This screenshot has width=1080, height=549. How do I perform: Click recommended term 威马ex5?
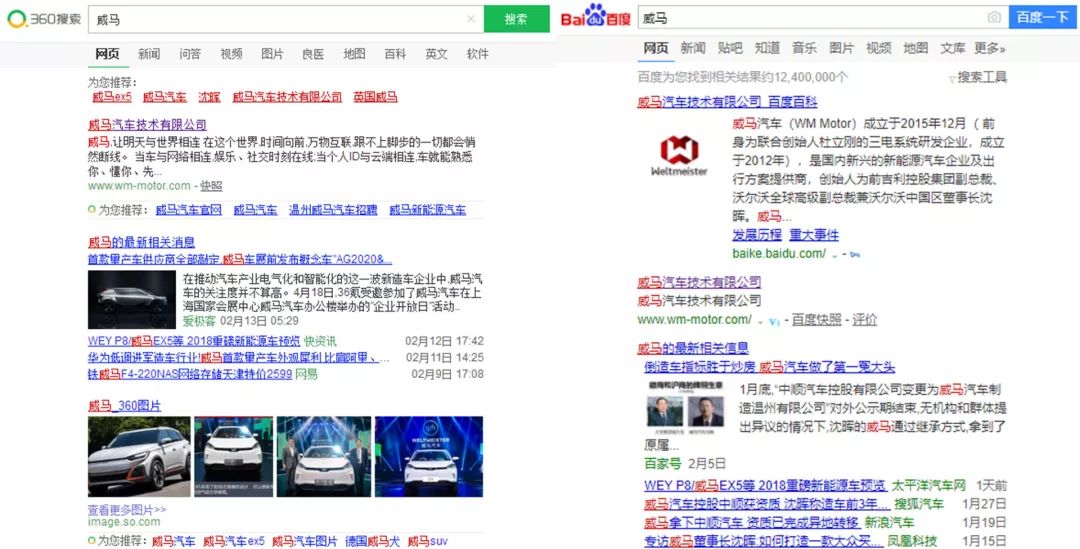coord(112,97)
